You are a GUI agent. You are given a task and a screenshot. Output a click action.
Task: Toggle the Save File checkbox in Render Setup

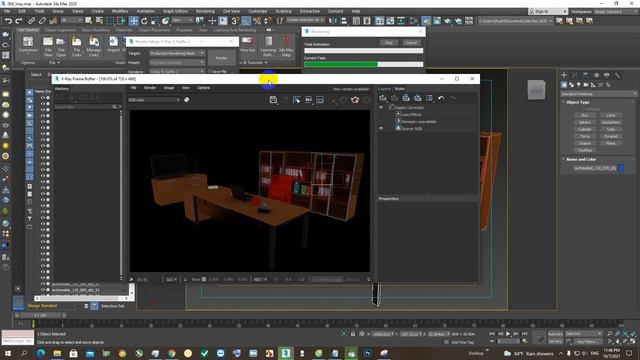click(210, 71)
